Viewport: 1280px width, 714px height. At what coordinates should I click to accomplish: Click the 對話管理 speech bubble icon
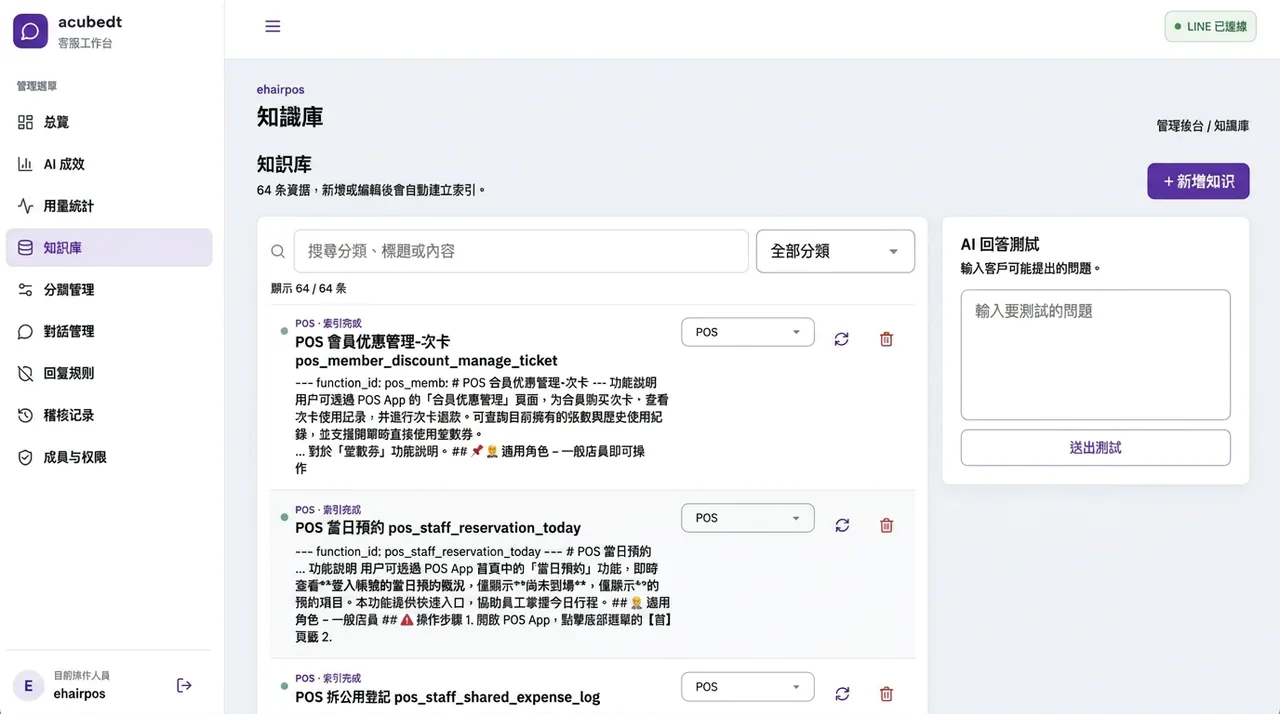(x=26, y=331)
